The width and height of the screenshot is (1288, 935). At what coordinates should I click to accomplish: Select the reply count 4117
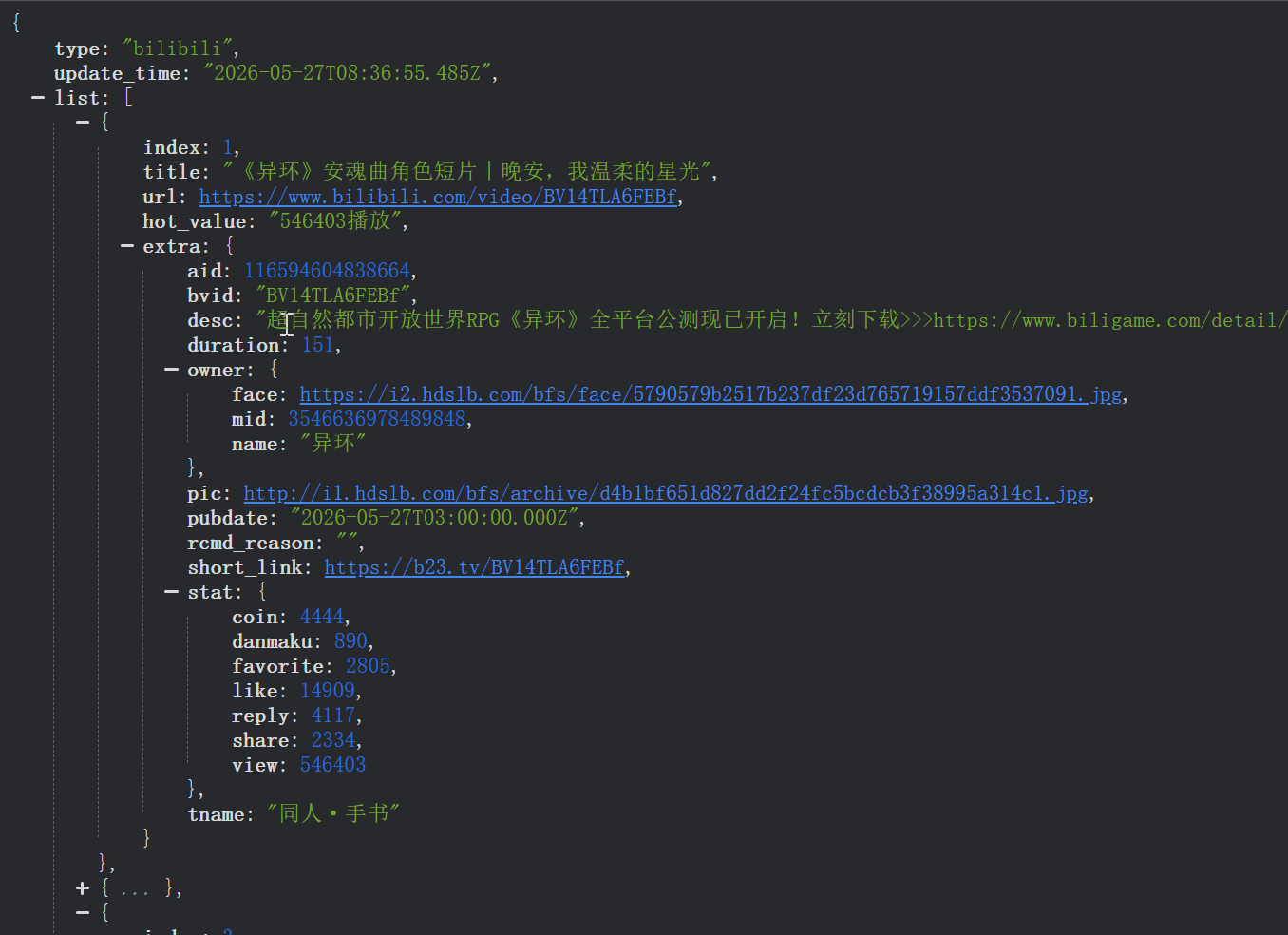[x=333, y=716]
